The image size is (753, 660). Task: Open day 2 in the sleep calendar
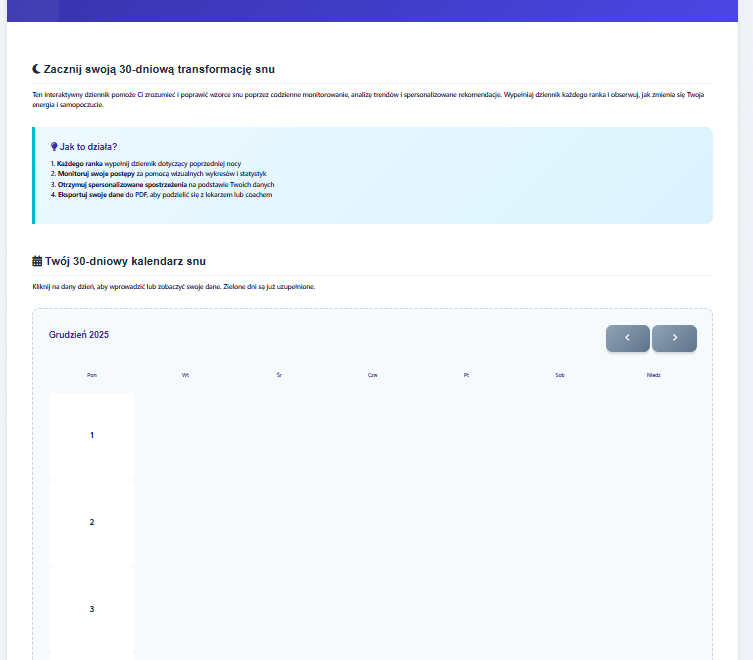tap(92, 522)
